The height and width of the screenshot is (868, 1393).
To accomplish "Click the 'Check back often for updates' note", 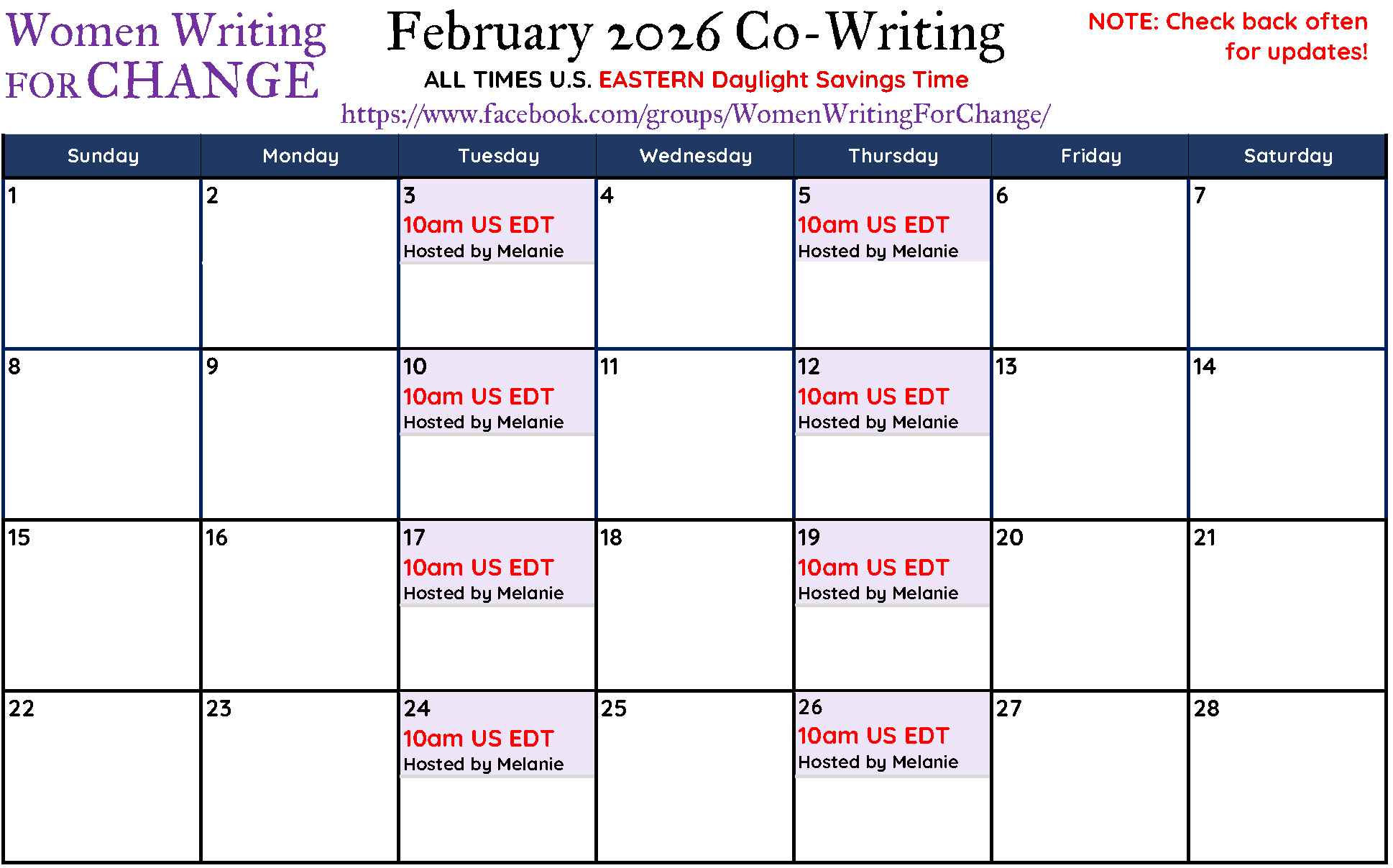I will (1228, 37).
